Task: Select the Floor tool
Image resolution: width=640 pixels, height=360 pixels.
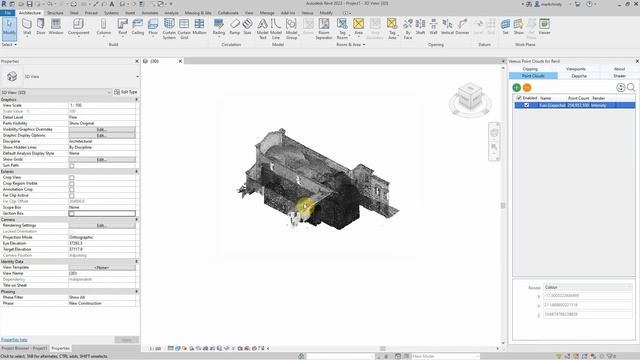Action: [153, 27]
